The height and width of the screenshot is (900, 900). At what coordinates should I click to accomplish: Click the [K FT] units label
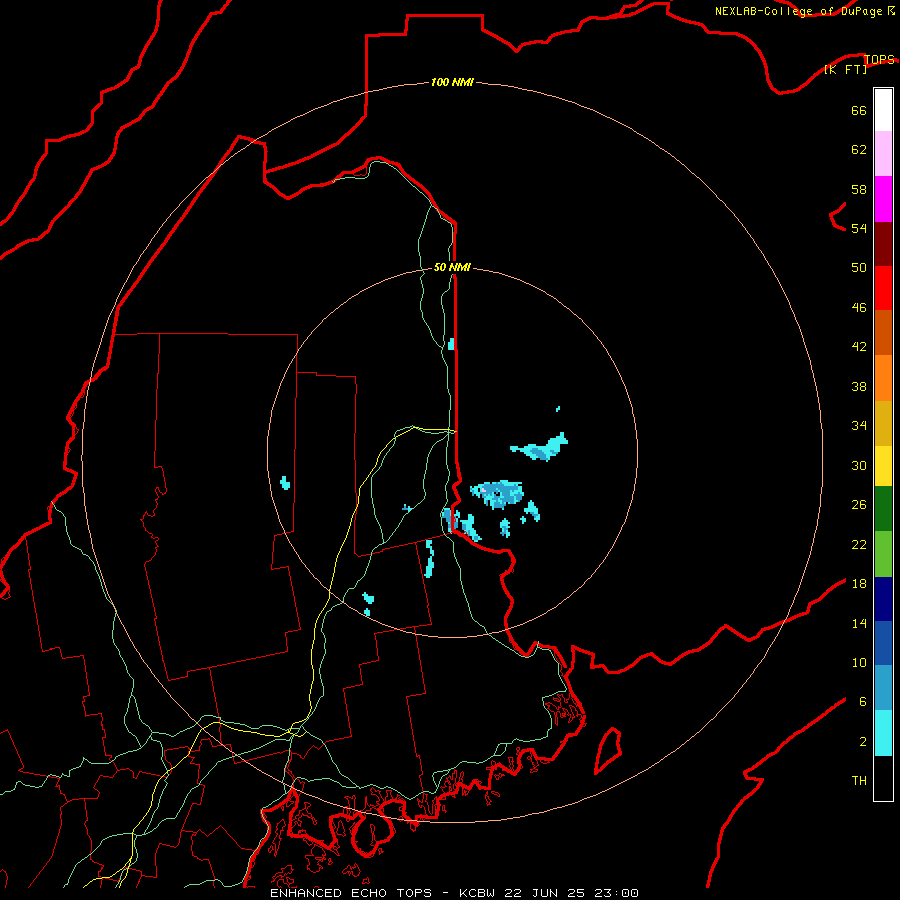click(x=845, y=69)
